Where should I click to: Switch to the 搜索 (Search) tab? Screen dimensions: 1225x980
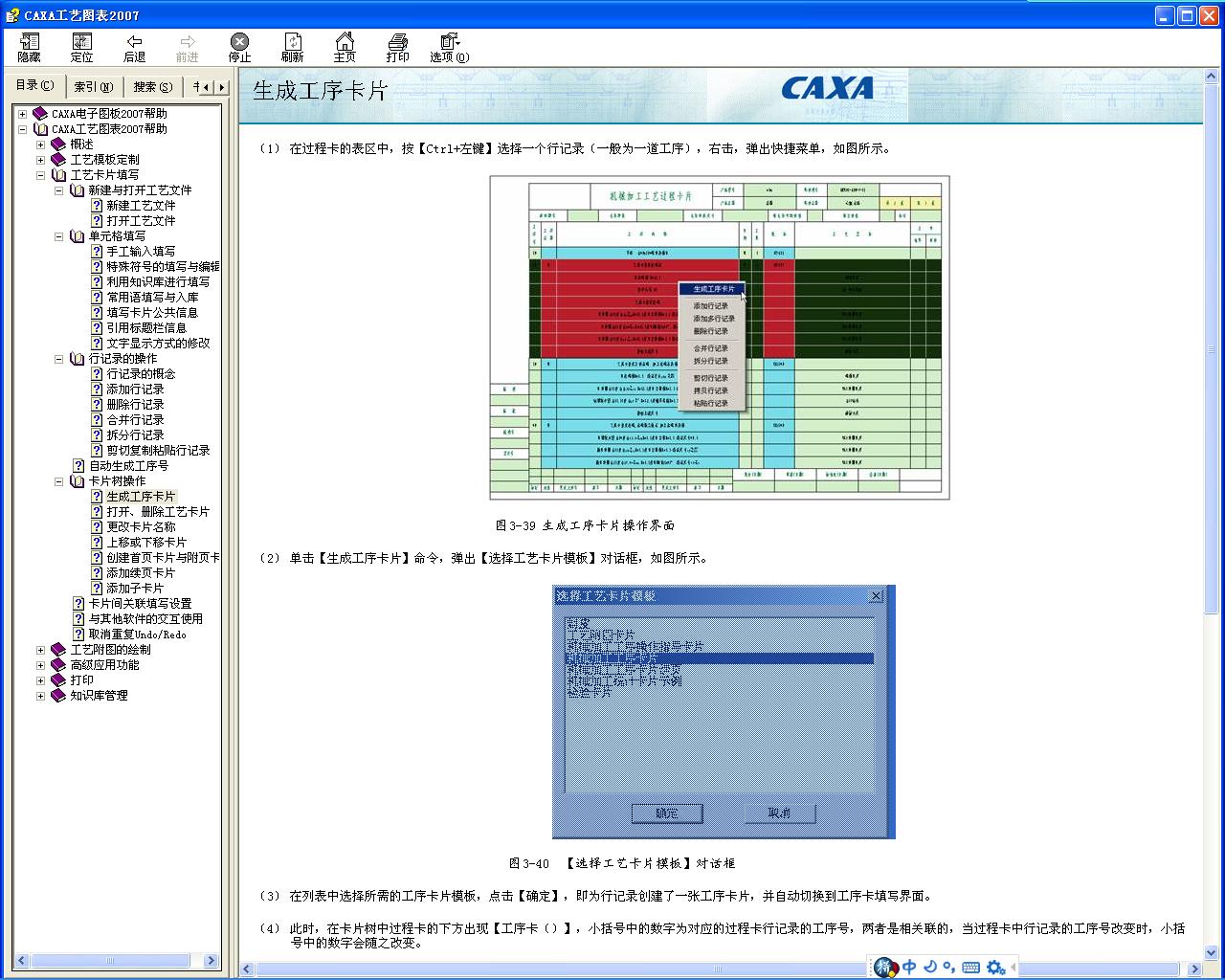coord(153,87)
